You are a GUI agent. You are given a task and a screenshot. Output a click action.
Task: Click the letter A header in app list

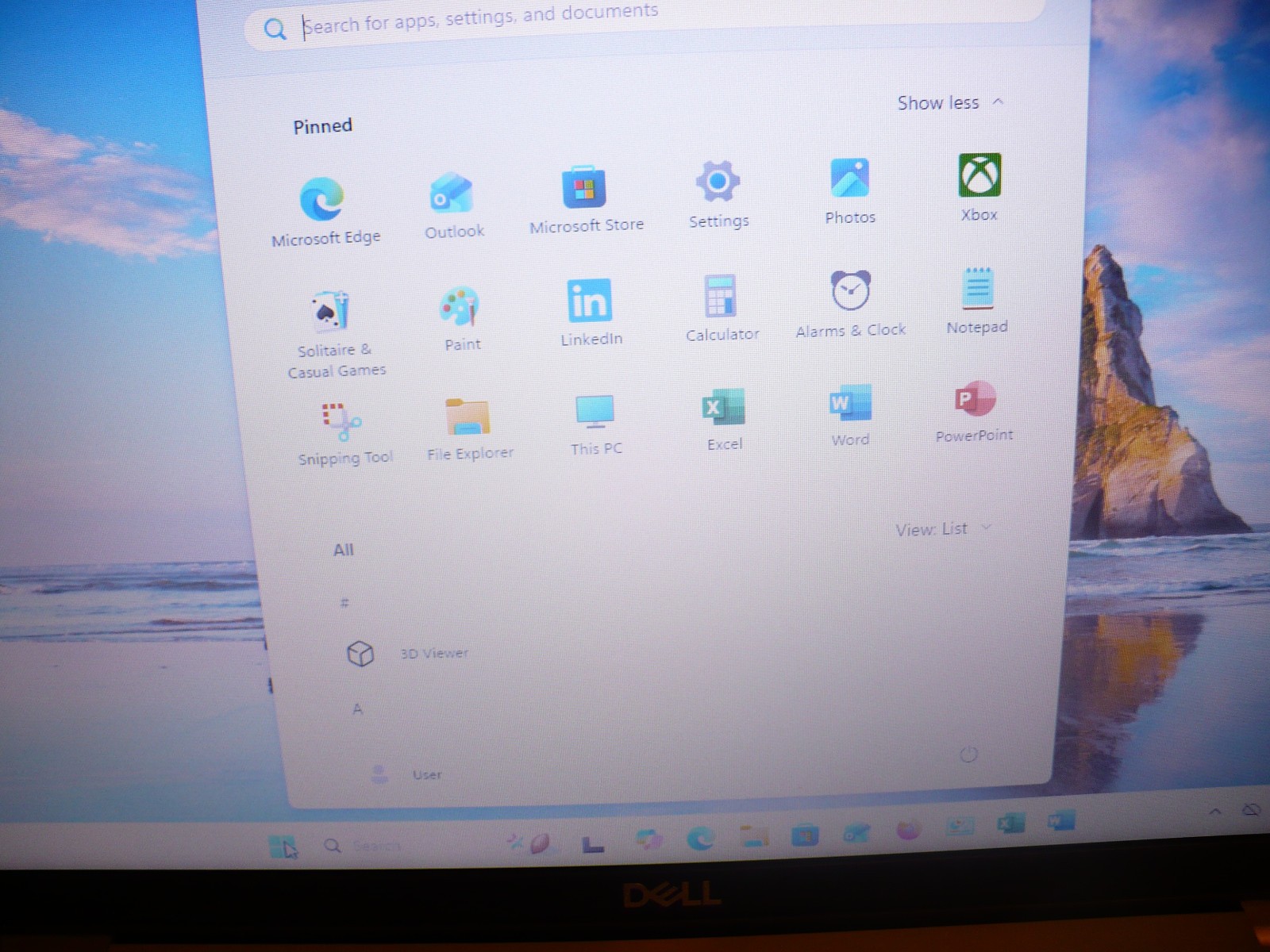357,709
